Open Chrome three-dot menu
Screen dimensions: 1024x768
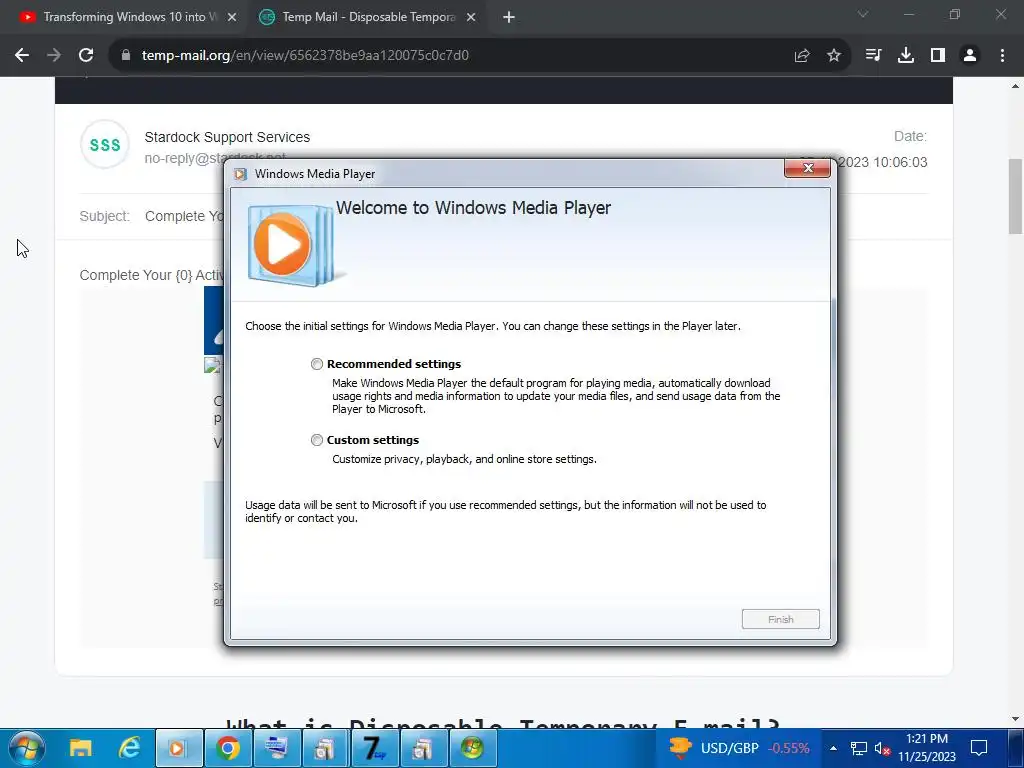click(x=1002, y=55)
